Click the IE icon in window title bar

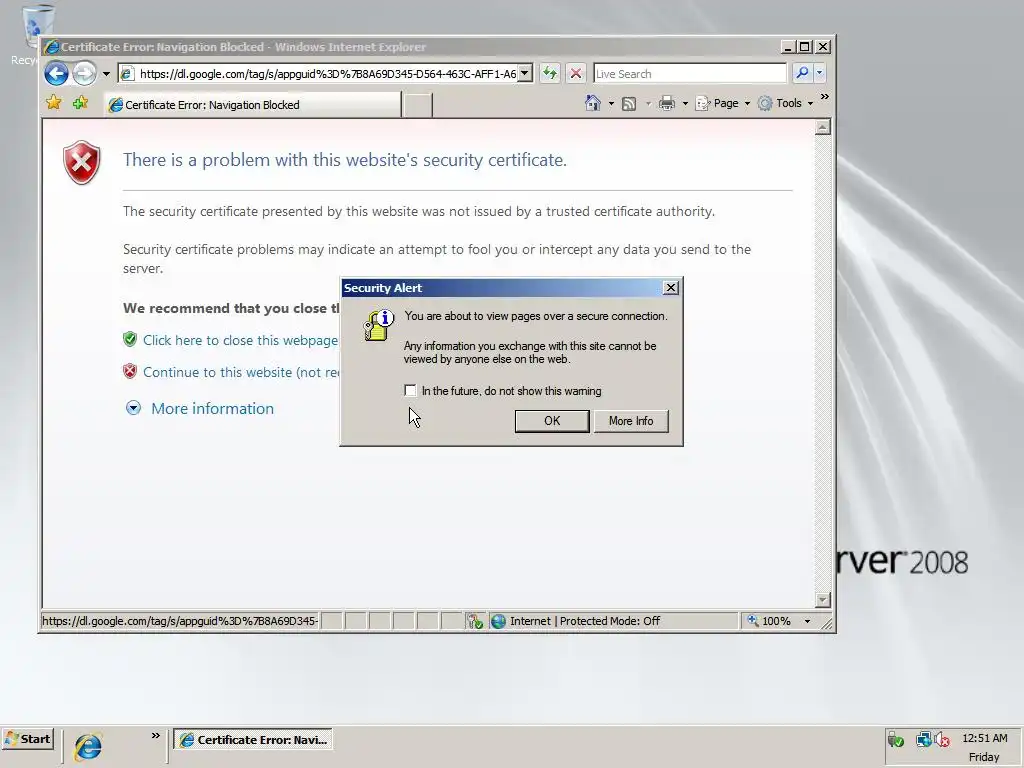tap(52, 47)
